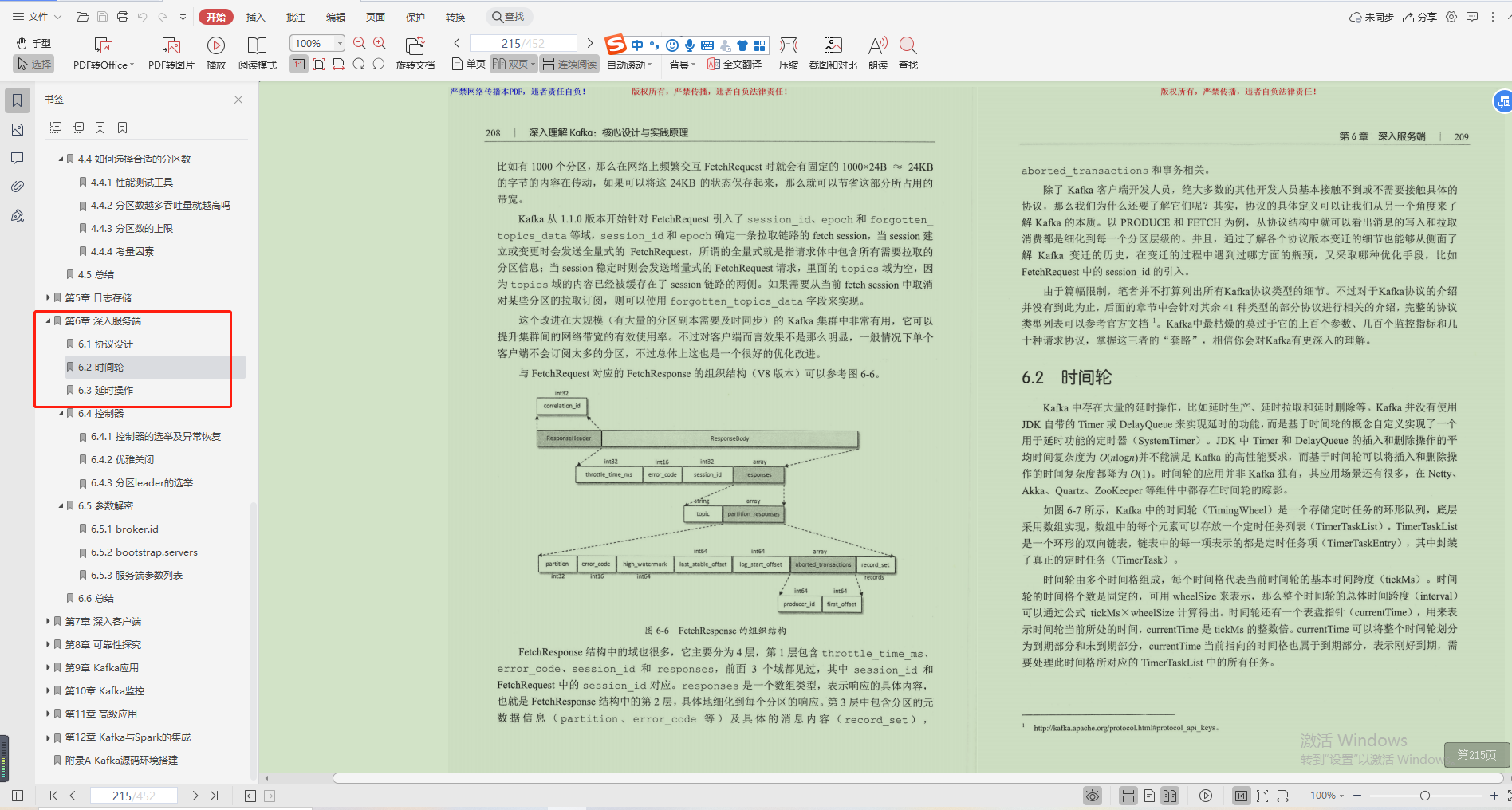This screenshot has height=810, width=1512.
Task: Click the 查找 search box in menu bar
Action: (x=509, y=17)
